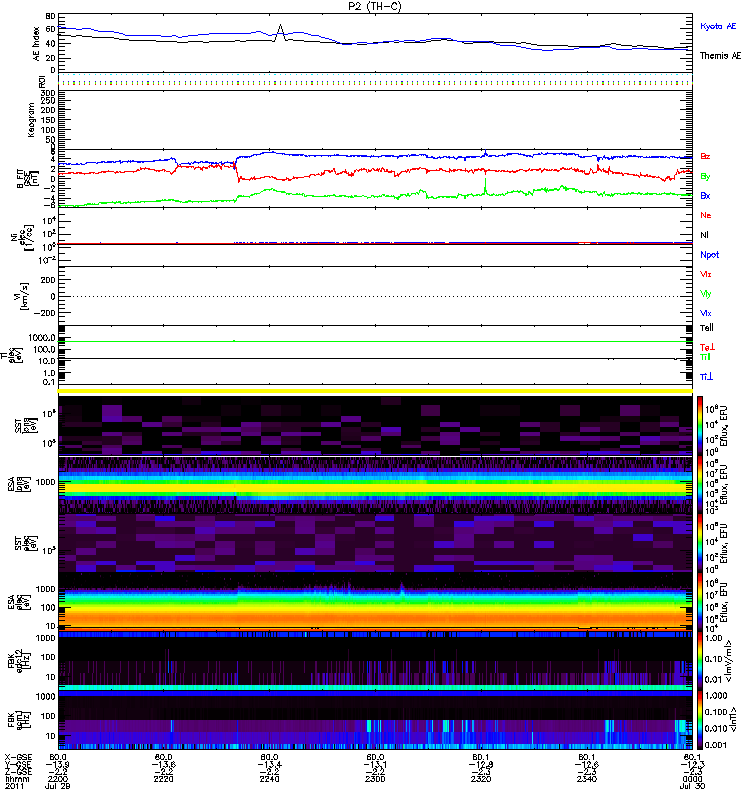750x800 pixels.
Task: Click the red Te perpendicular legend label
Action: (707, 347)
